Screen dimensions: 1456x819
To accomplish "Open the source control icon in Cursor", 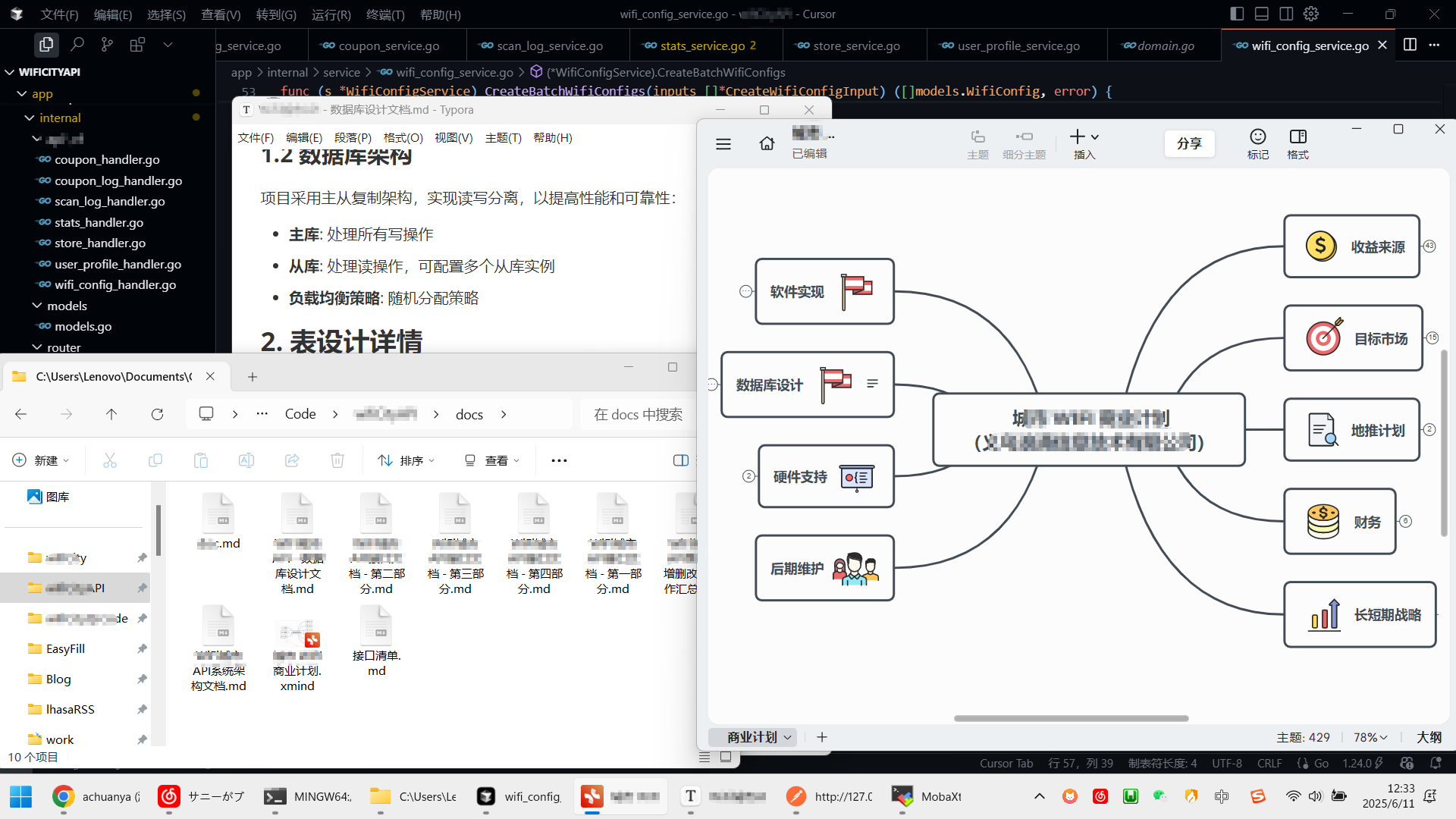I will (107, 45).
